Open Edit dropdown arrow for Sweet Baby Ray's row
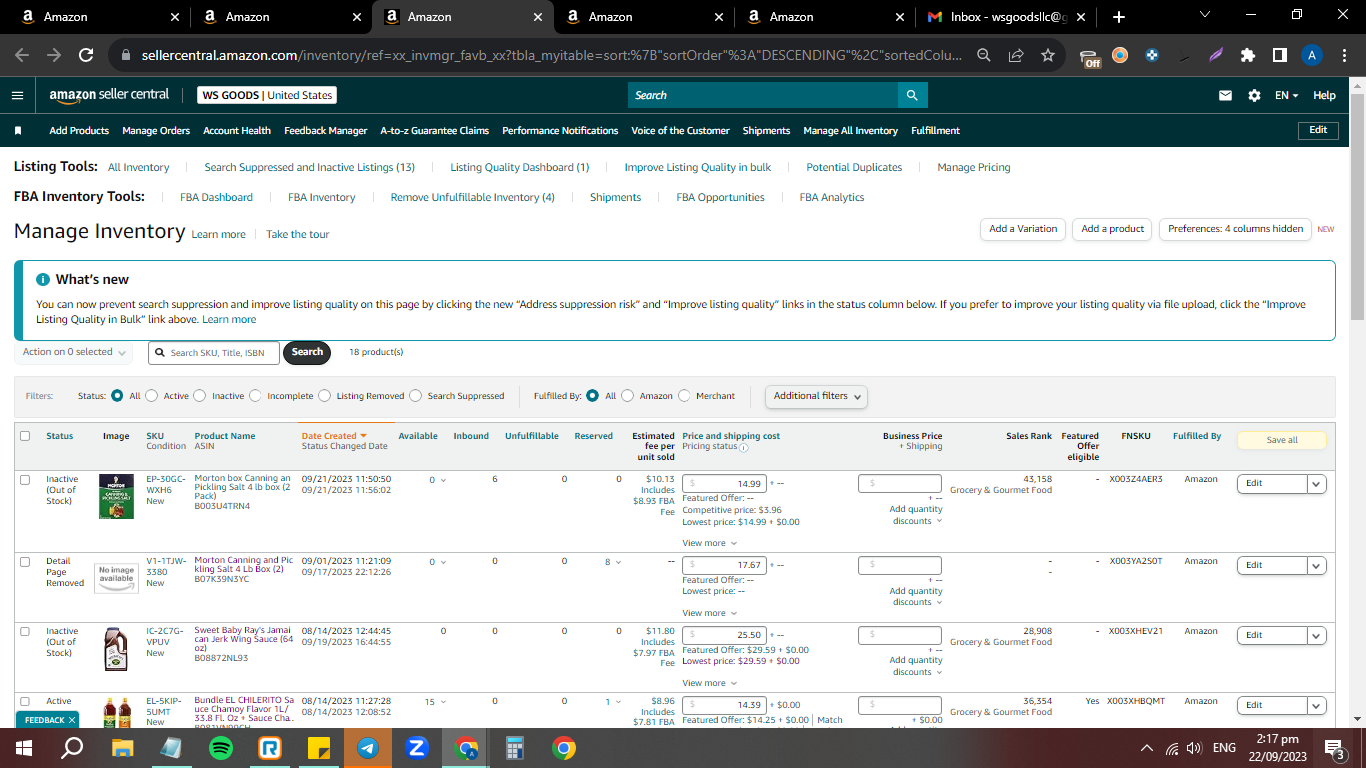 click(x=1316, y=636)
